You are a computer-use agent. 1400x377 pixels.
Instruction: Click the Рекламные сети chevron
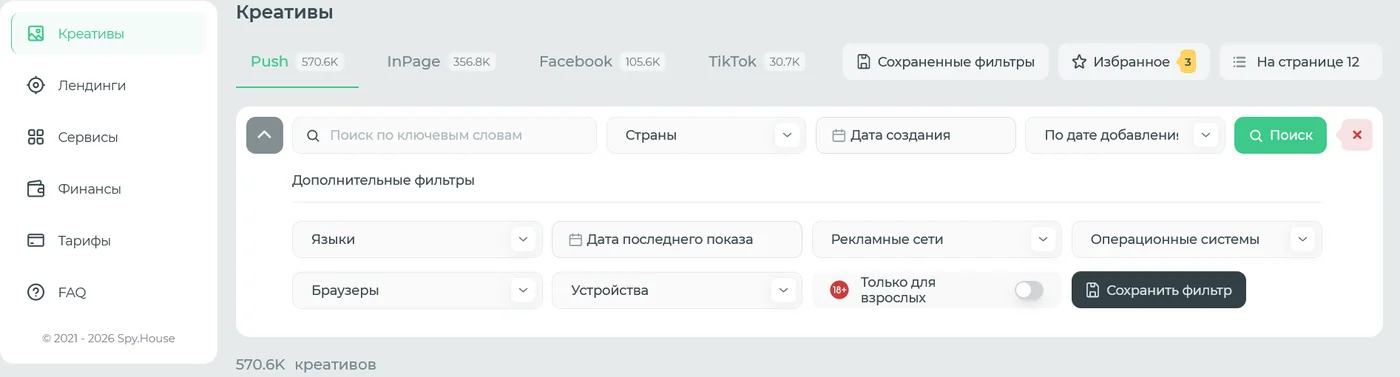tap(1043, 239)
